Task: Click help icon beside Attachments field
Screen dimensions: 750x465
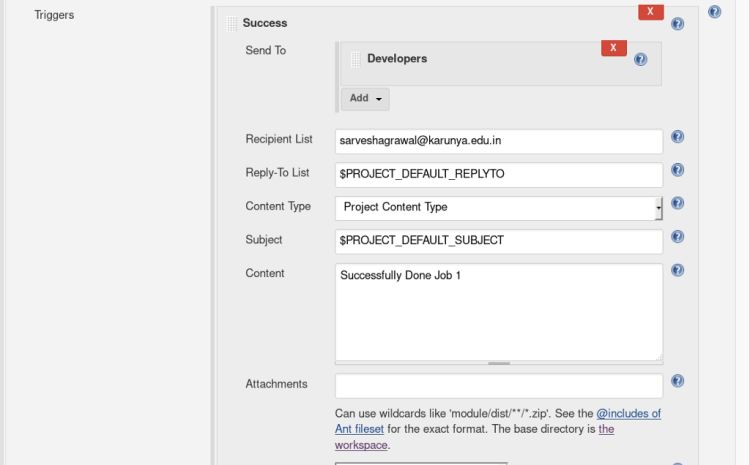Action: [x=677, y=381]
